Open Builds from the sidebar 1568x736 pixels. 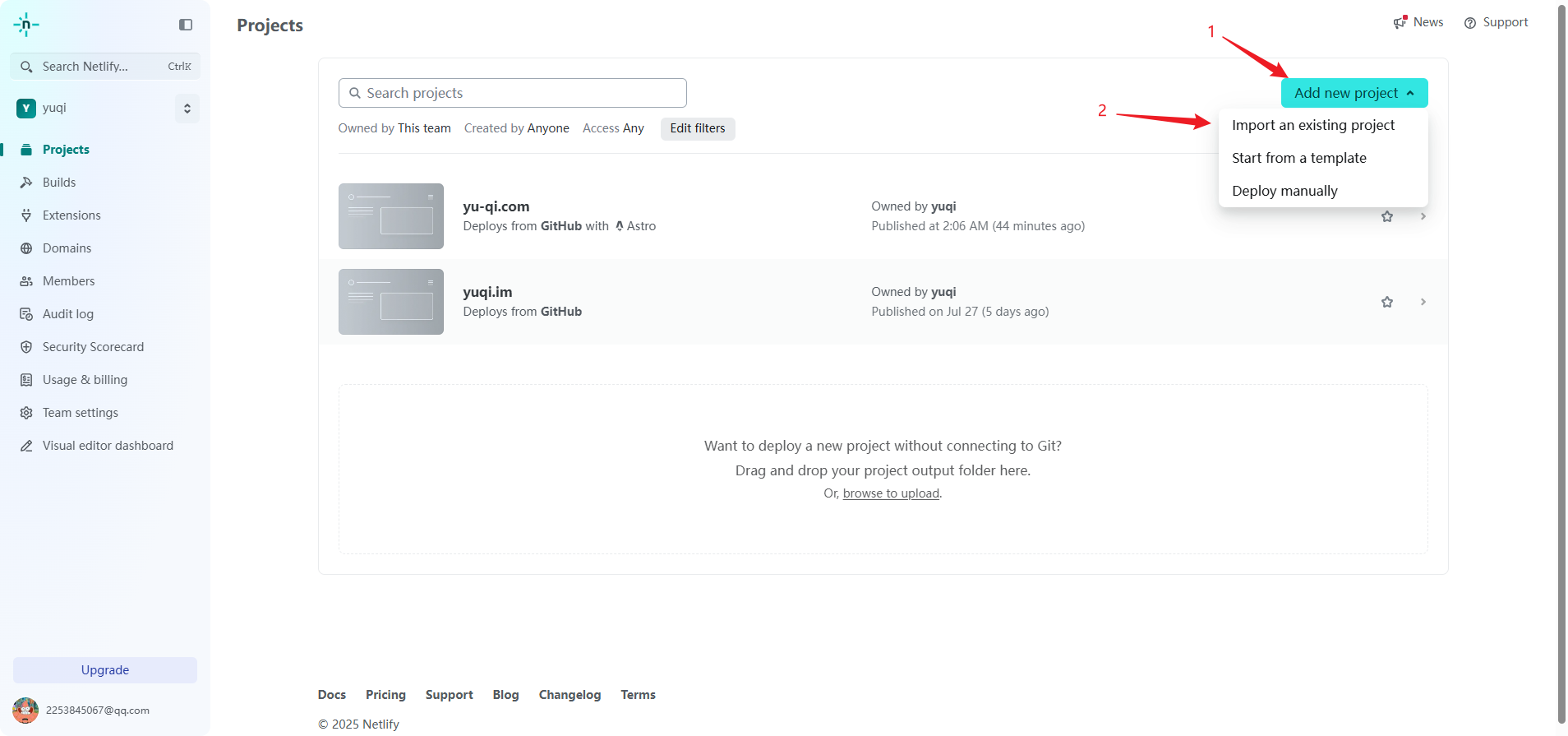(x=59, y=183)
